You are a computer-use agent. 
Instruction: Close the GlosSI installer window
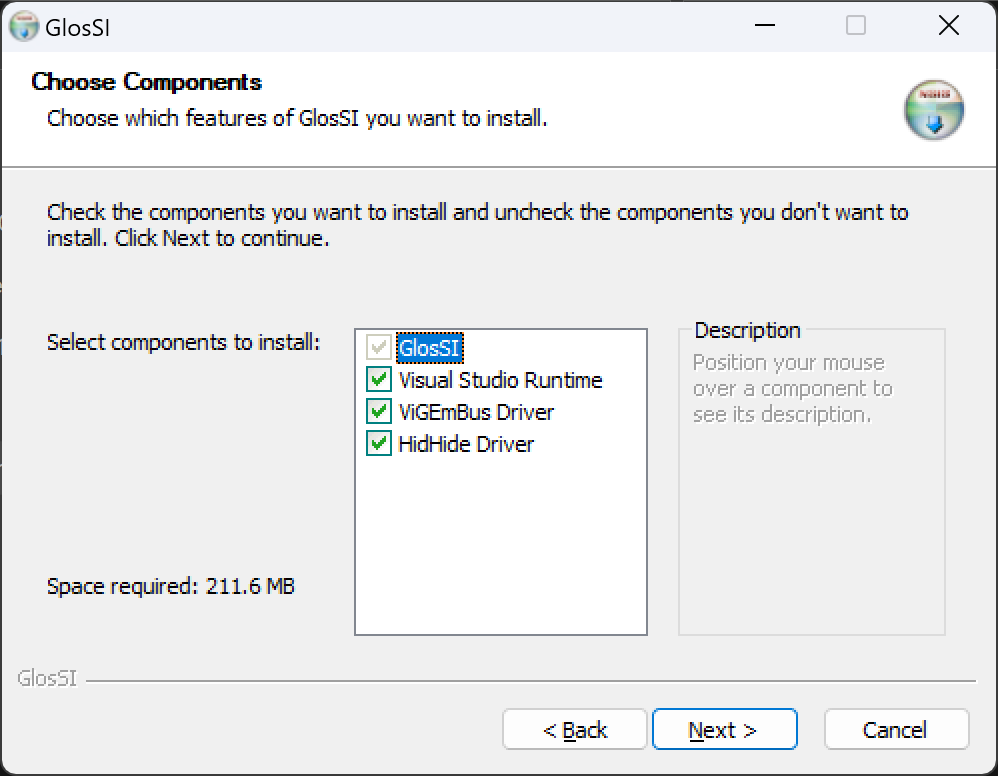(948, 25)
